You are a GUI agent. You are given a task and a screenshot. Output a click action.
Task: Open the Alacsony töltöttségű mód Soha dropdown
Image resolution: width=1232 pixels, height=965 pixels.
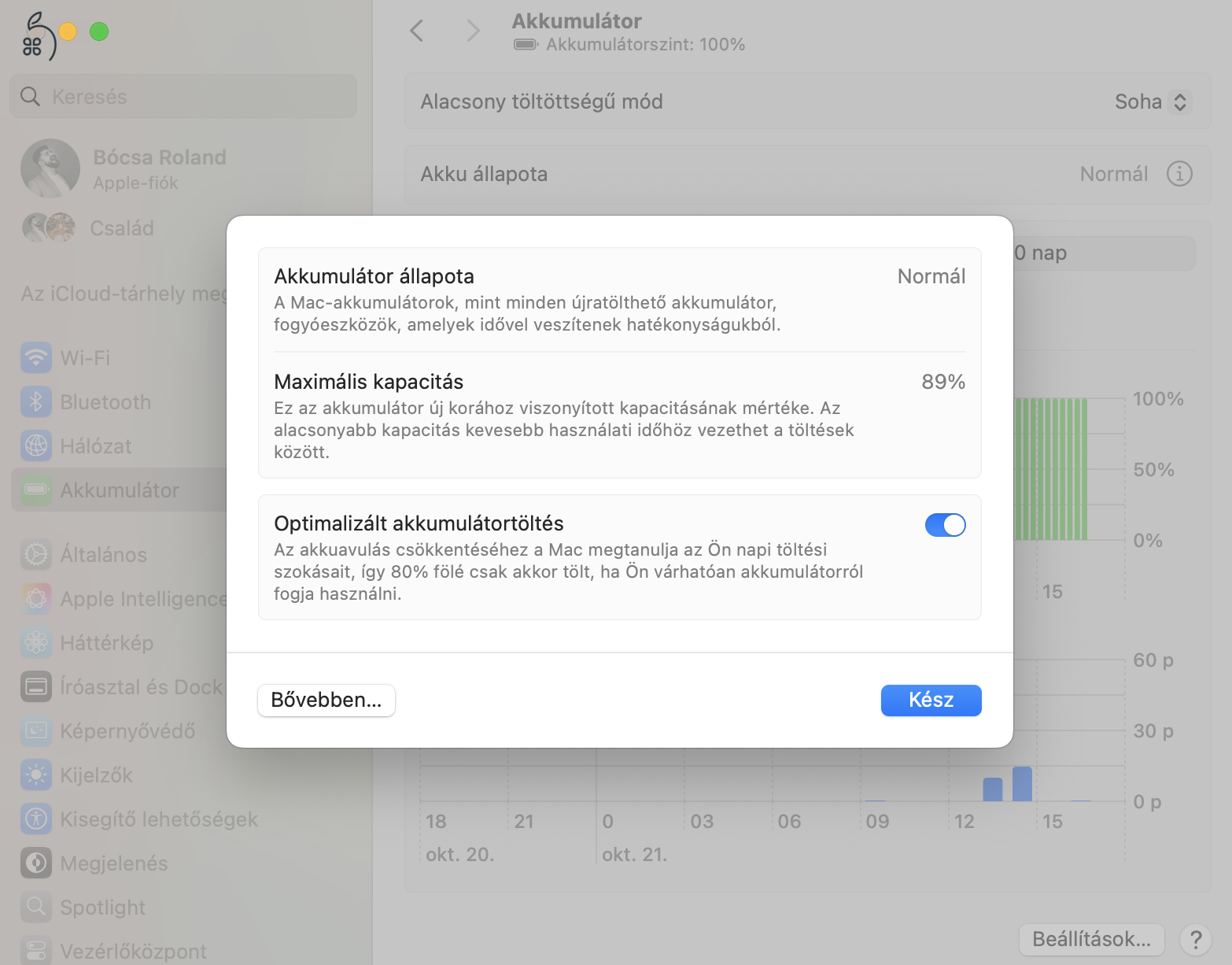coord(1153,102)
